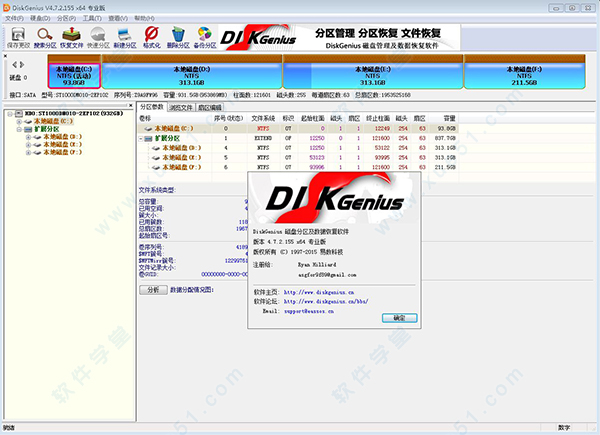The width and height of the screenshot is (600, 435).
Task: Click the 新建分区 new partition toolbar icon
Action: 125,34
